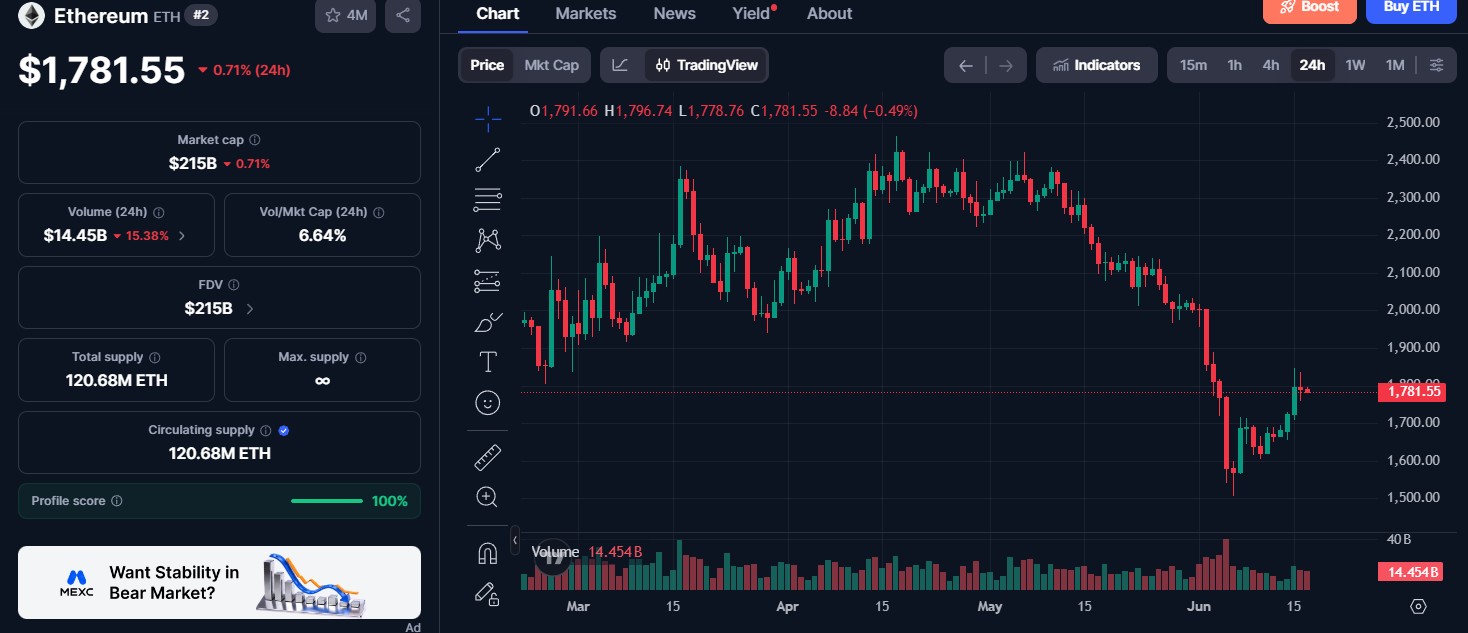1468x633 pixels.
Task: Open the Markets tab
Action: [586, 14]
